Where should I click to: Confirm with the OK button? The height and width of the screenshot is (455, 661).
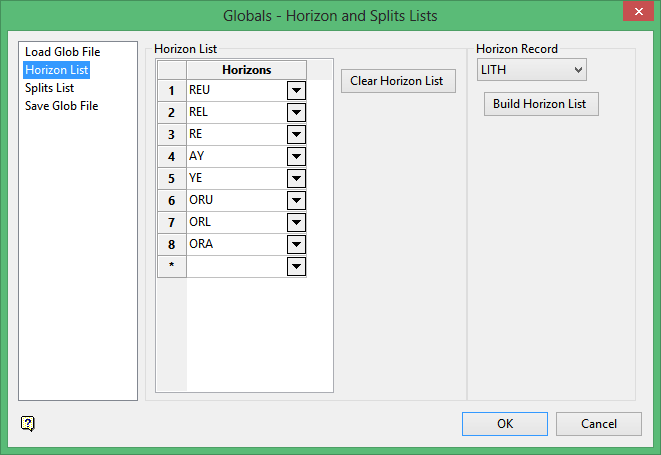[x=505, y=424]
